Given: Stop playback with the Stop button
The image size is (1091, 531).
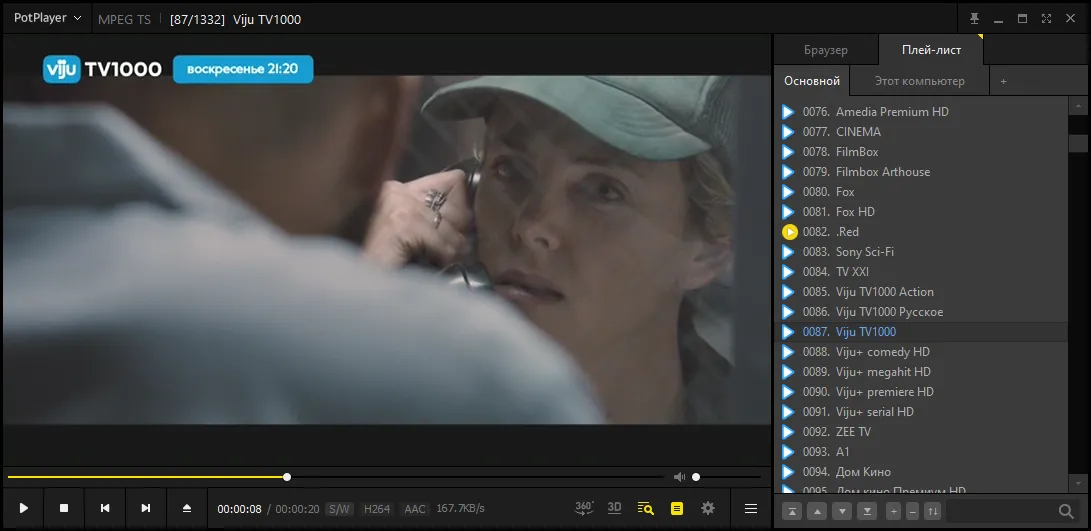Looking at the screenshot, I should (64, 509).
